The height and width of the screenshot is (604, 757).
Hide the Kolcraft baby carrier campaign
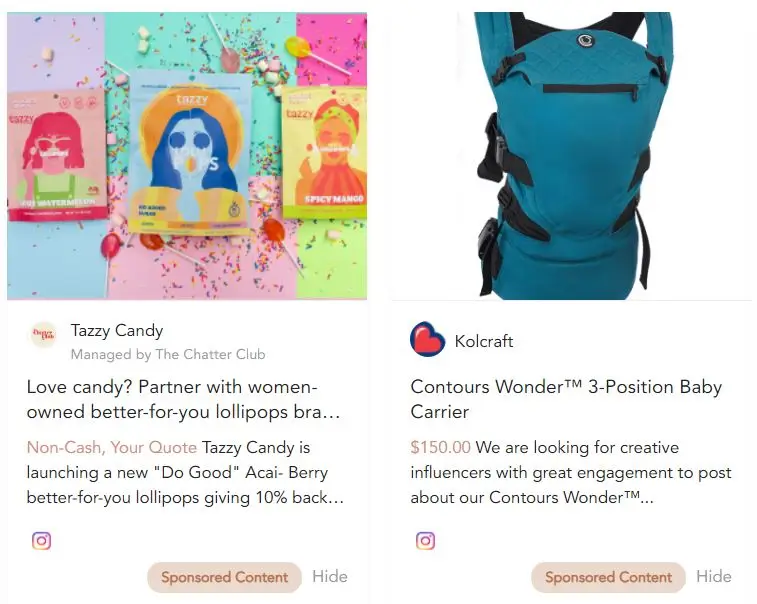(714, 576)
